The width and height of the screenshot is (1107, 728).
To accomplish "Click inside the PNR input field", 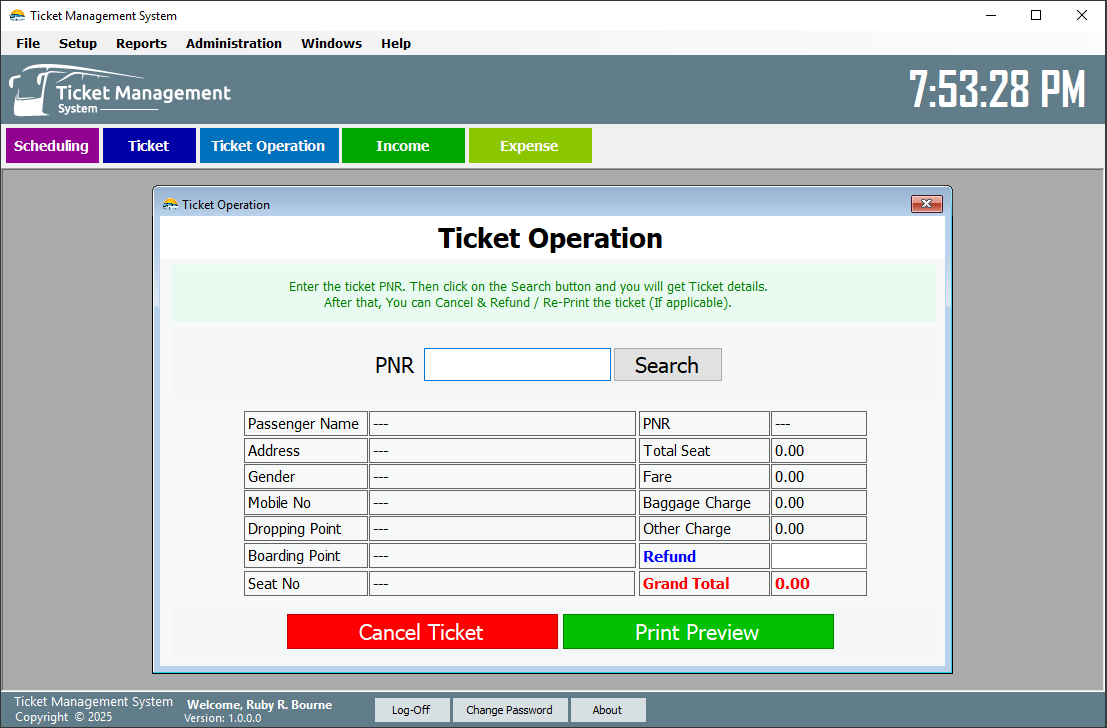I will [x=516, y=364].
